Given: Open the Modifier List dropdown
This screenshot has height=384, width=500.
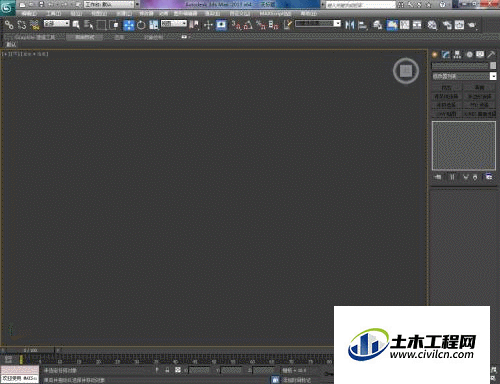Looking at the screenshot, I should tap(464, 76).
